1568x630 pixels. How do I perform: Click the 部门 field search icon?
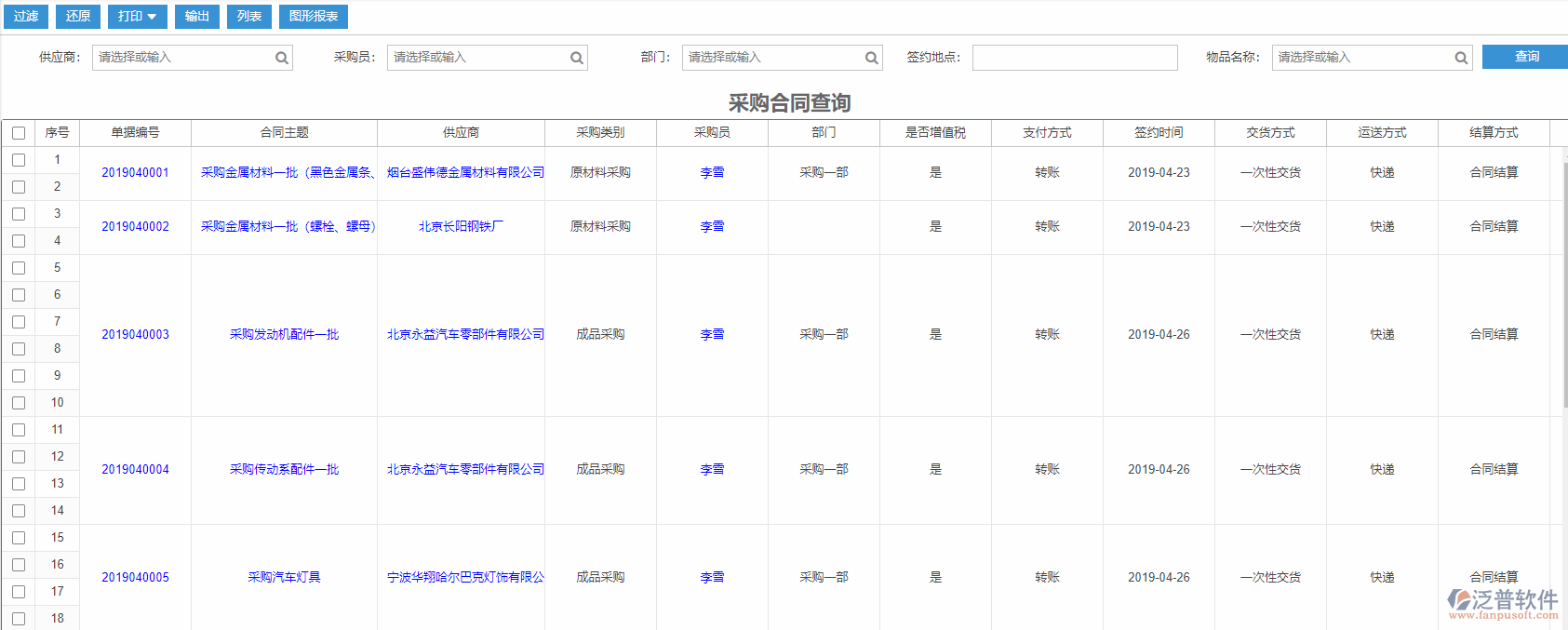[x=871, y=58]
